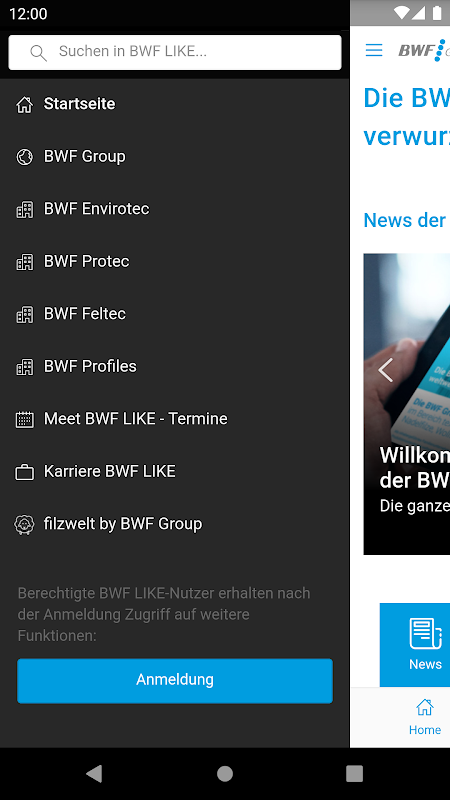Tap the Android back navigation button
This screenshot has height=800, width=450.
coord(94,773)
